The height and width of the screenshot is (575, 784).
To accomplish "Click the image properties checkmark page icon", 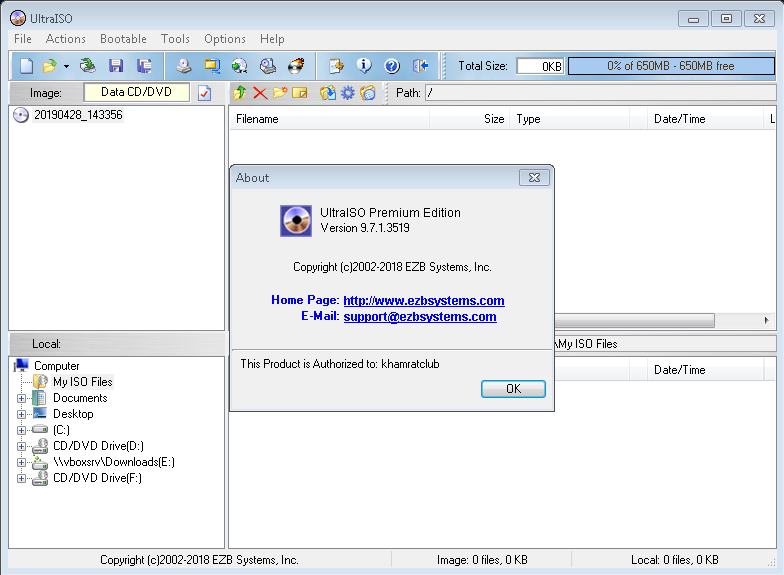I will 204,93.
